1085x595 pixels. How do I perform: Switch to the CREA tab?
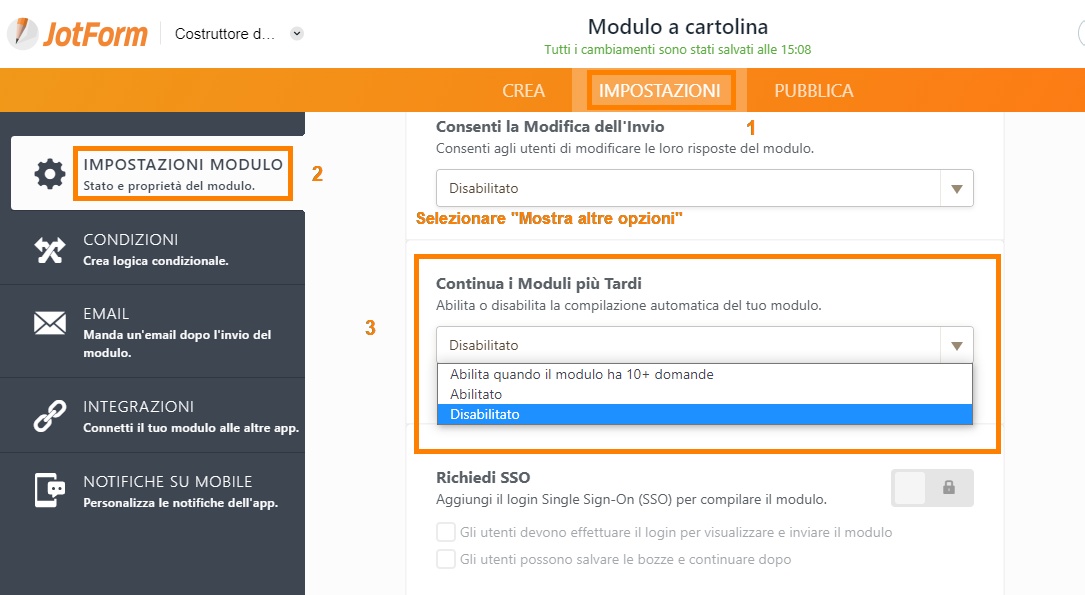point(524,91)
